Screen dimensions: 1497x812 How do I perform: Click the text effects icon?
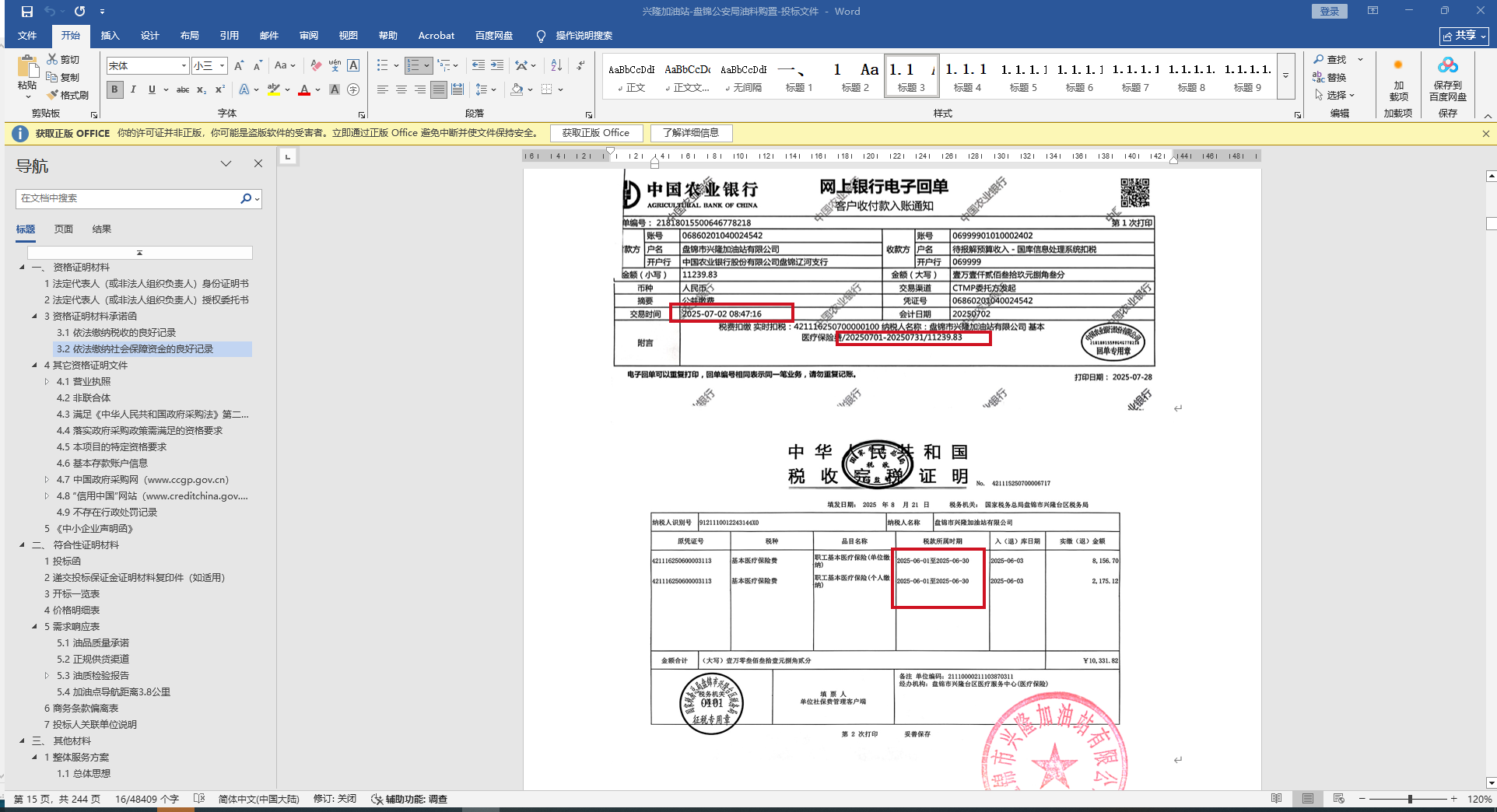pyautogui.click(x=244, y=89)
